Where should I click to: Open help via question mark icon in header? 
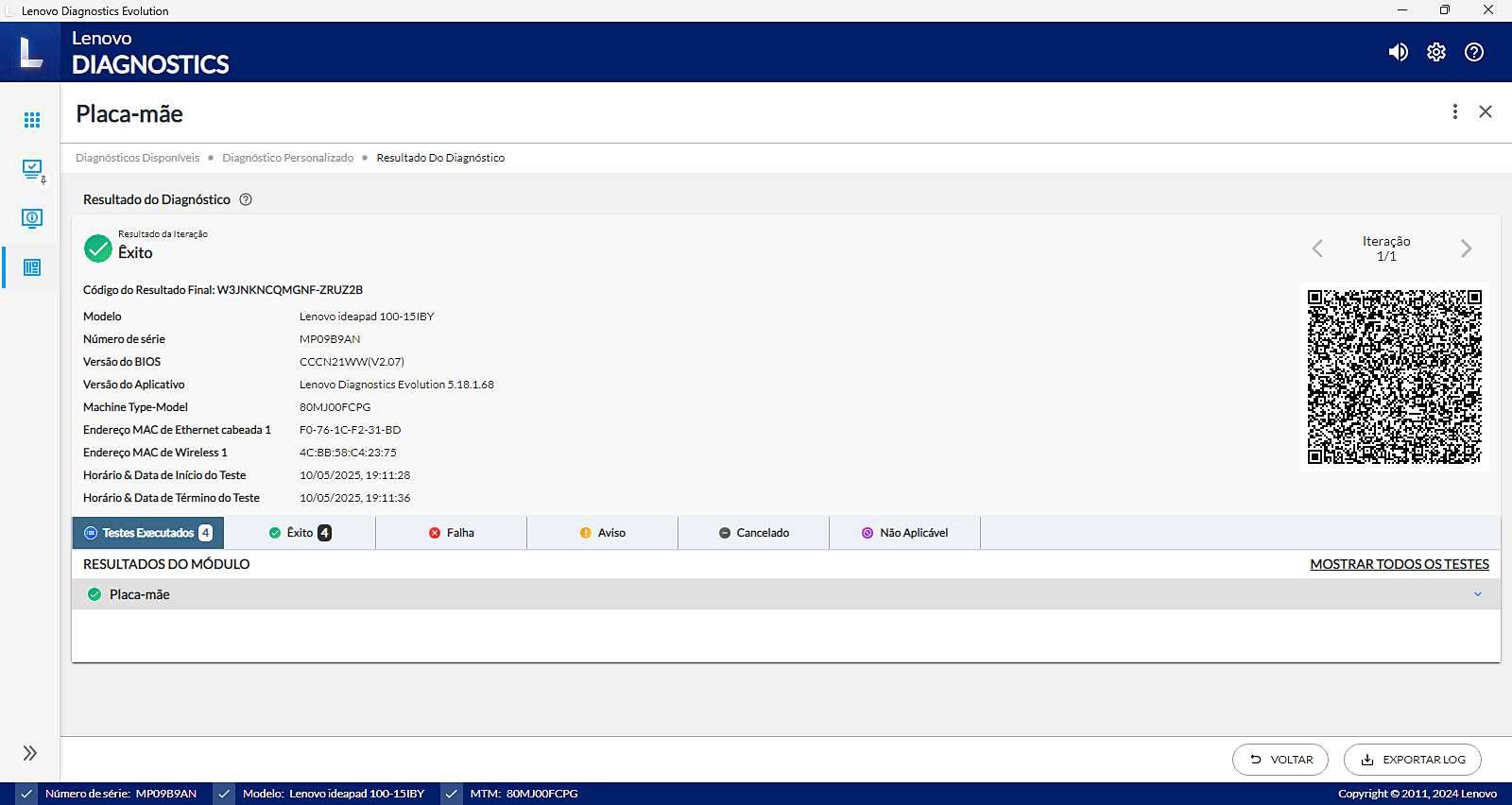[1474, 52]
